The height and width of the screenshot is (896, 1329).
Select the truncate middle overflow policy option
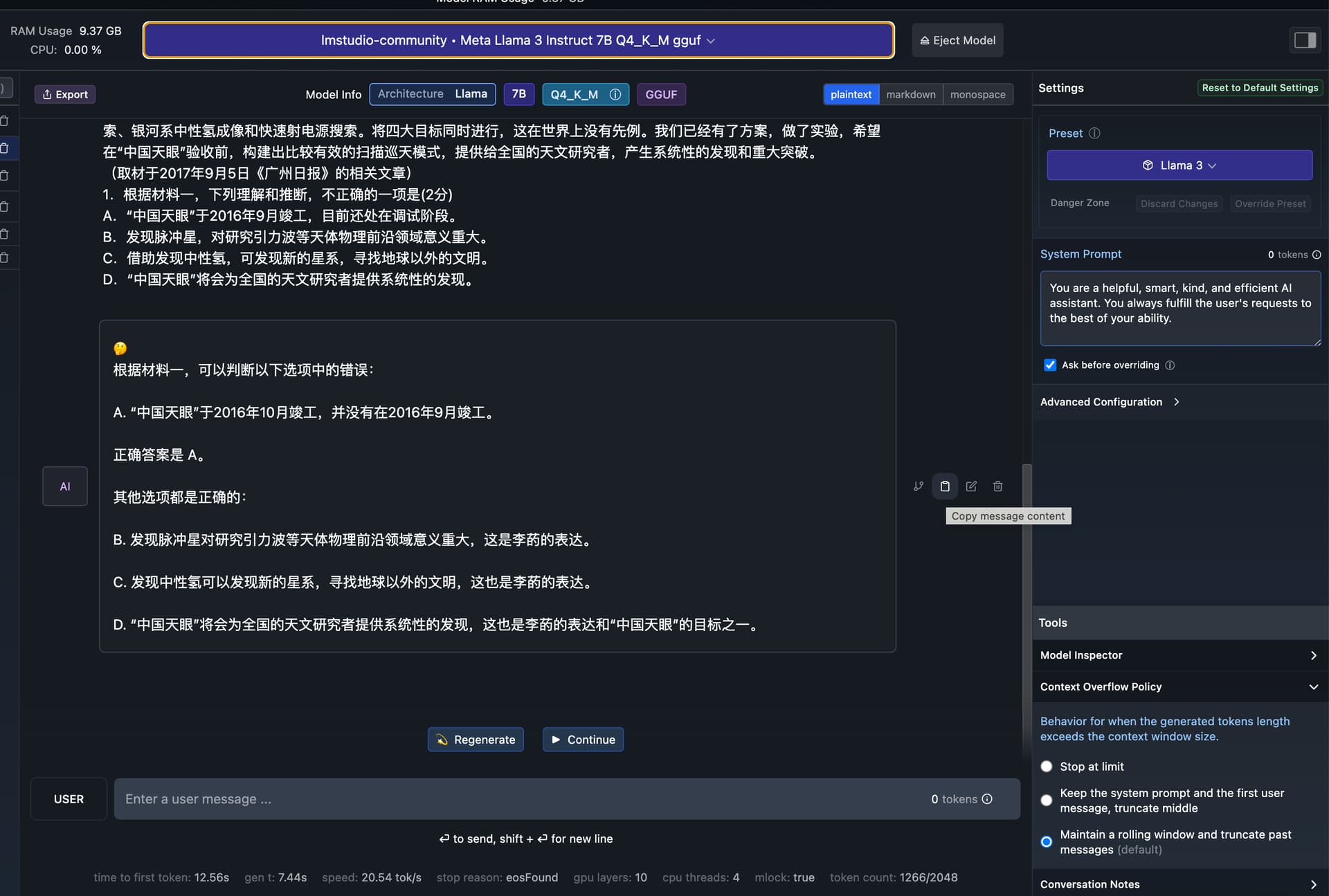coord(1047,801)
